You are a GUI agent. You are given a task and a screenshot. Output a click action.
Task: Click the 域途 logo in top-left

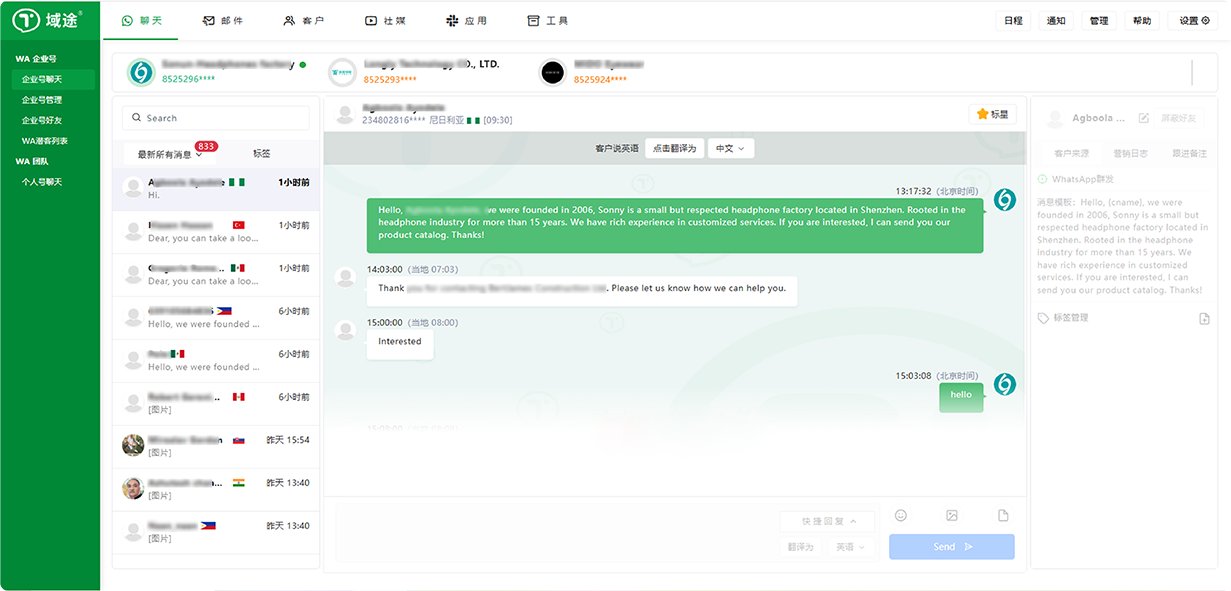pos(49,20)
